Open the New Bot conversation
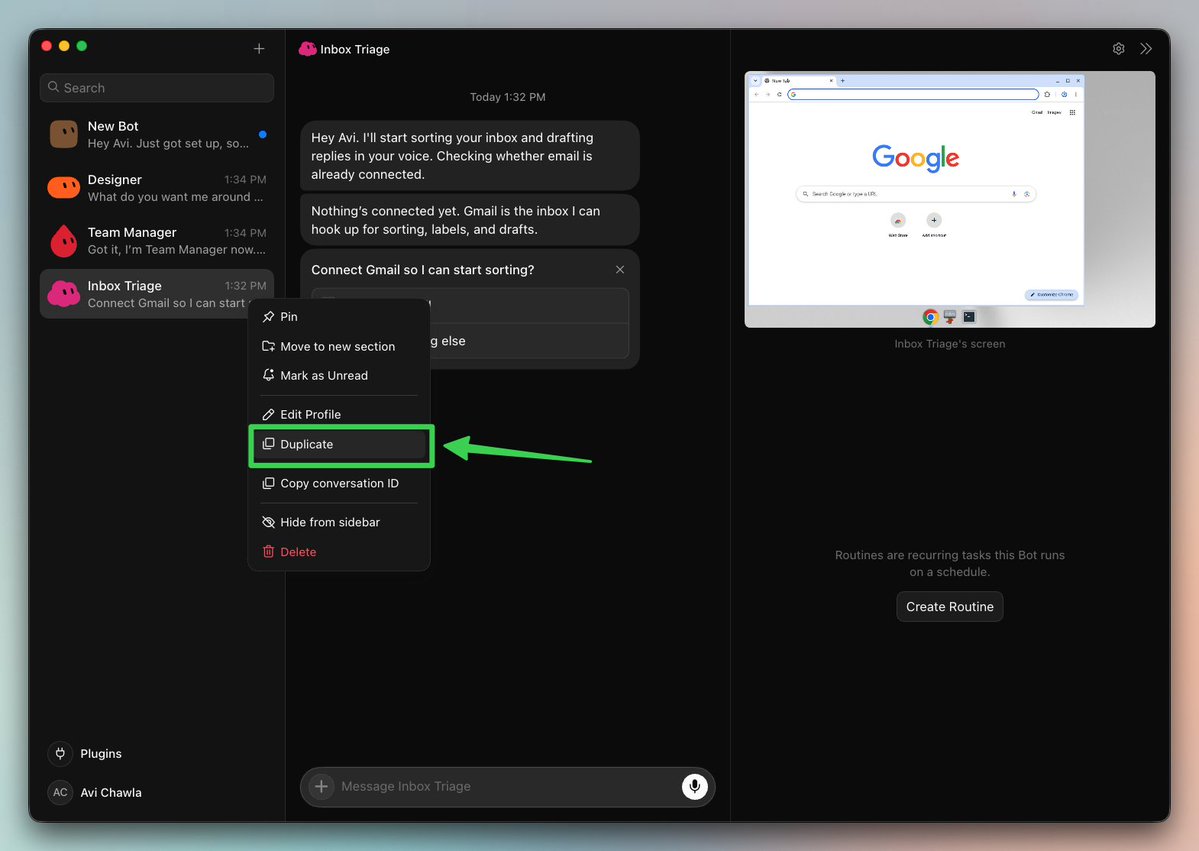The height and width of the screenshot is (851, 1199). [157, 135]
